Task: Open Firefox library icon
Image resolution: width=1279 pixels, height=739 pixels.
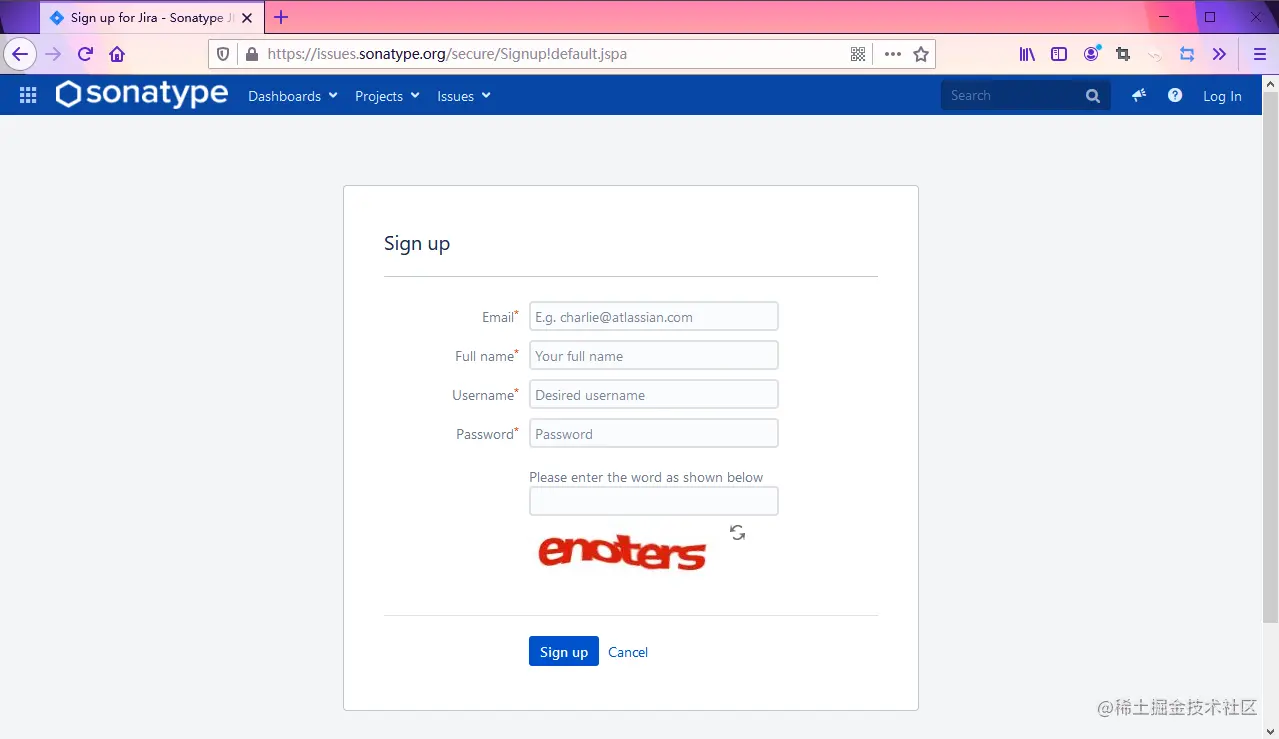Action: (x=1027, y=54)
